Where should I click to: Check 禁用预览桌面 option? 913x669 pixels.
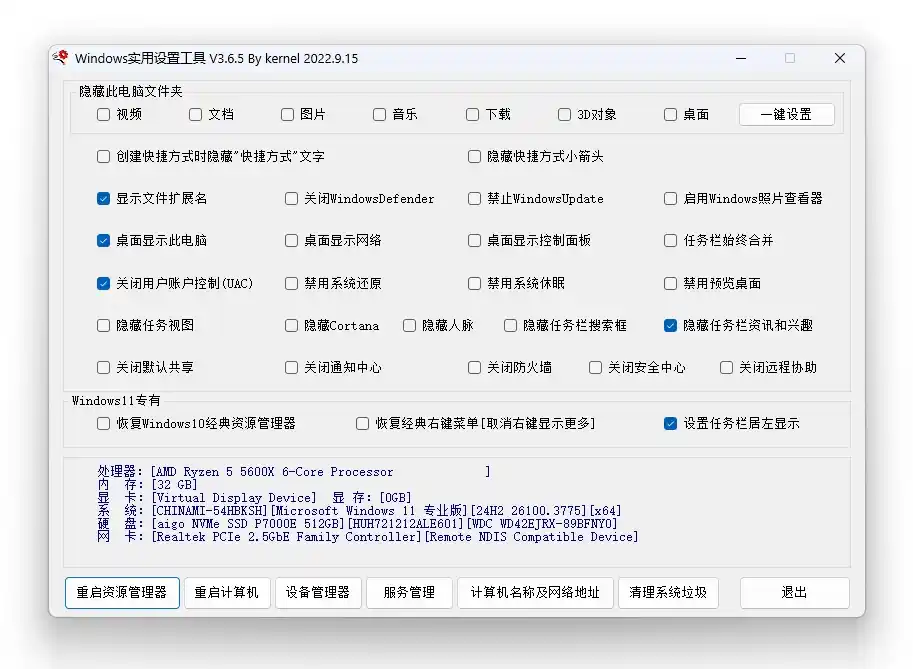(x=670, y=284)
